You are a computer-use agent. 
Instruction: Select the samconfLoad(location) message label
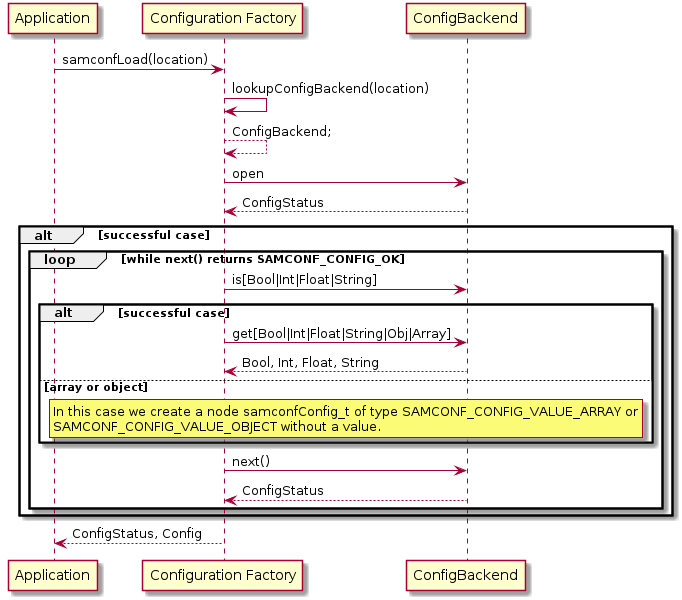pyautogui.click(x=135, y=59)
